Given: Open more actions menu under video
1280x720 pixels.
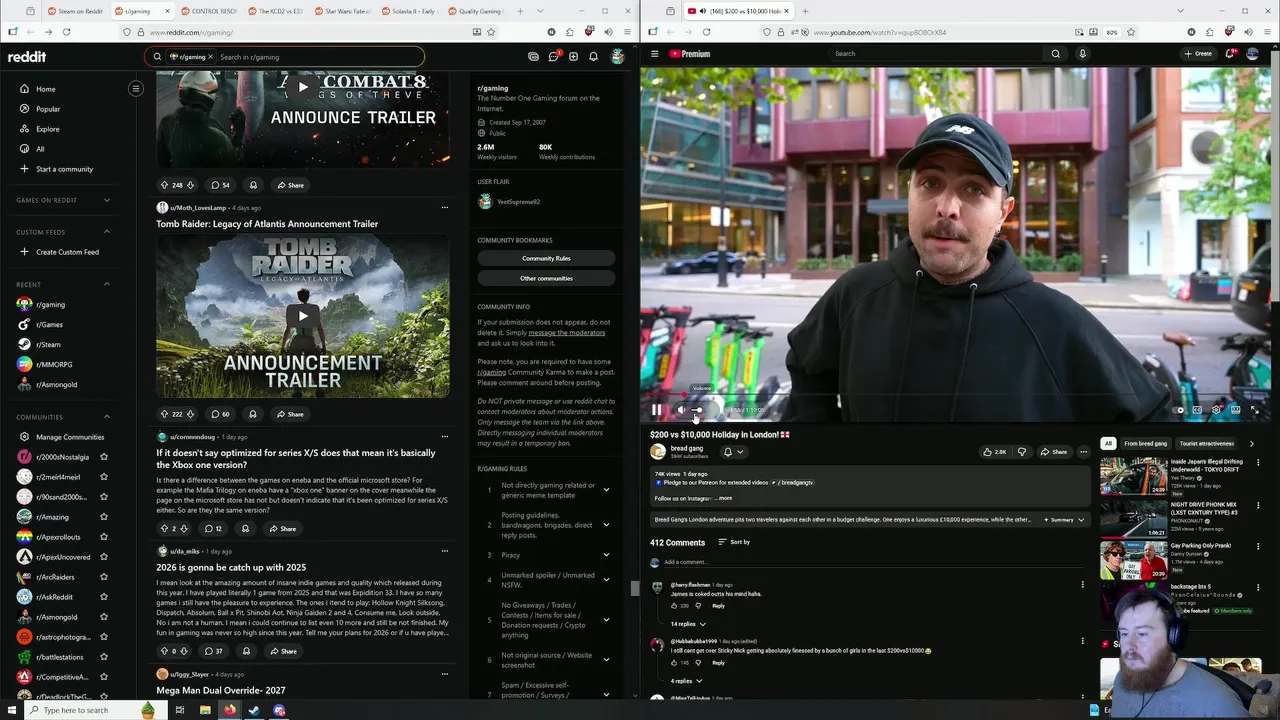Looking at the screenshot, I should (x=1083, y=452).
